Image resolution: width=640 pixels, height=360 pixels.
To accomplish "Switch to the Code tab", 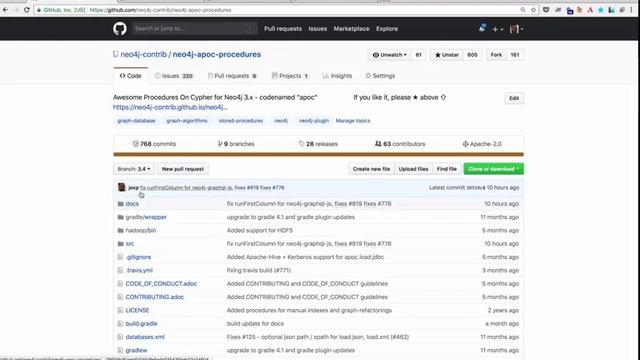I will [x=131, y=76].
